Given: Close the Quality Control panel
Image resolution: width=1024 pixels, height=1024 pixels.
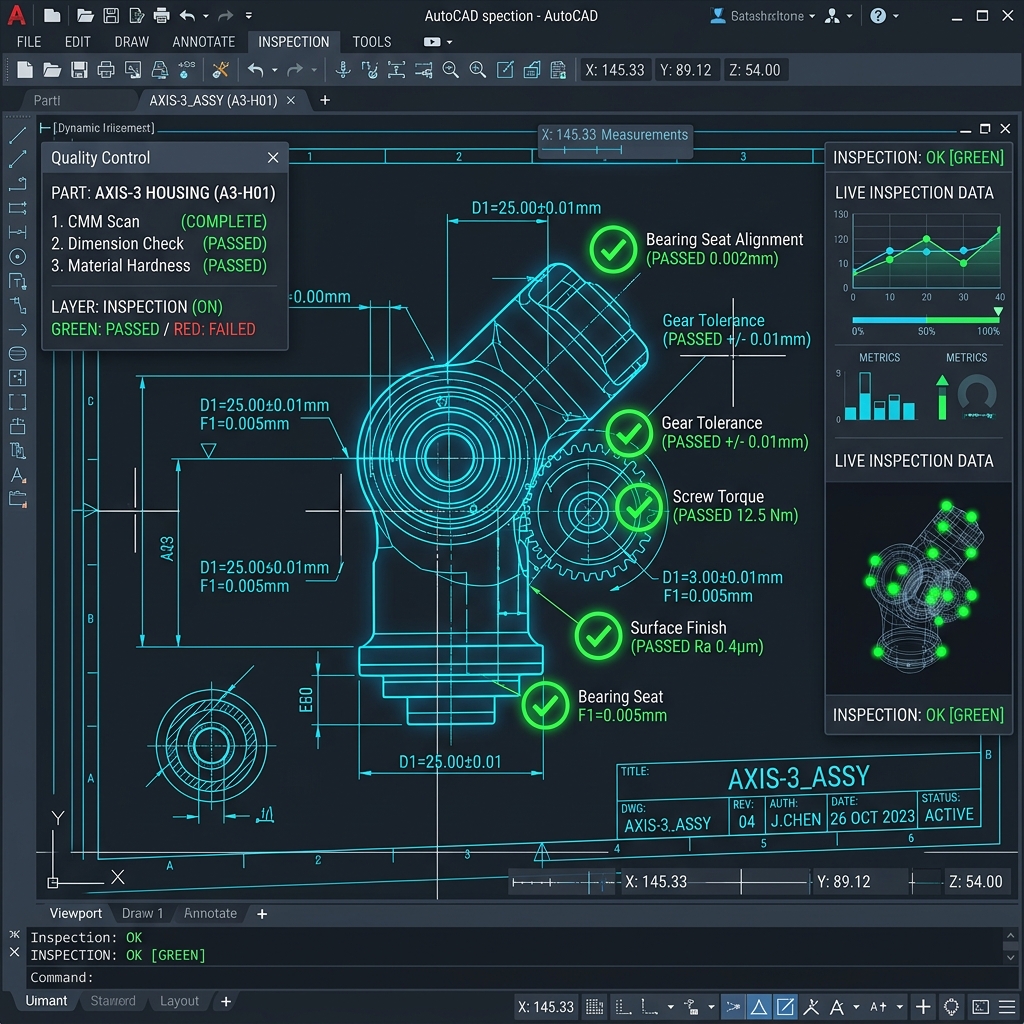Looking at the screenshot, I should point(273,157).
